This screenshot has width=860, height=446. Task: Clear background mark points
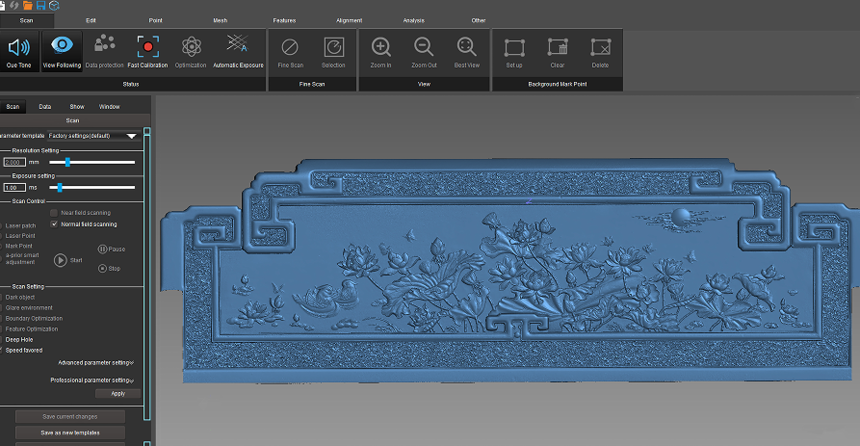557,48
